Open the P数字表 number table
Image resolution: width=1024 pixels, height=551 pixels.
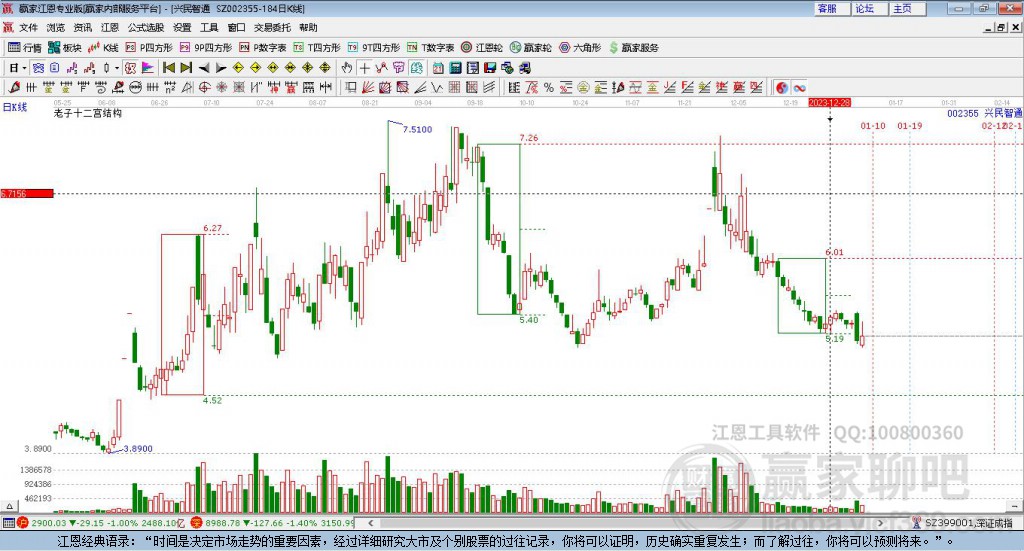pyautogui.click(x=263, y=48)
